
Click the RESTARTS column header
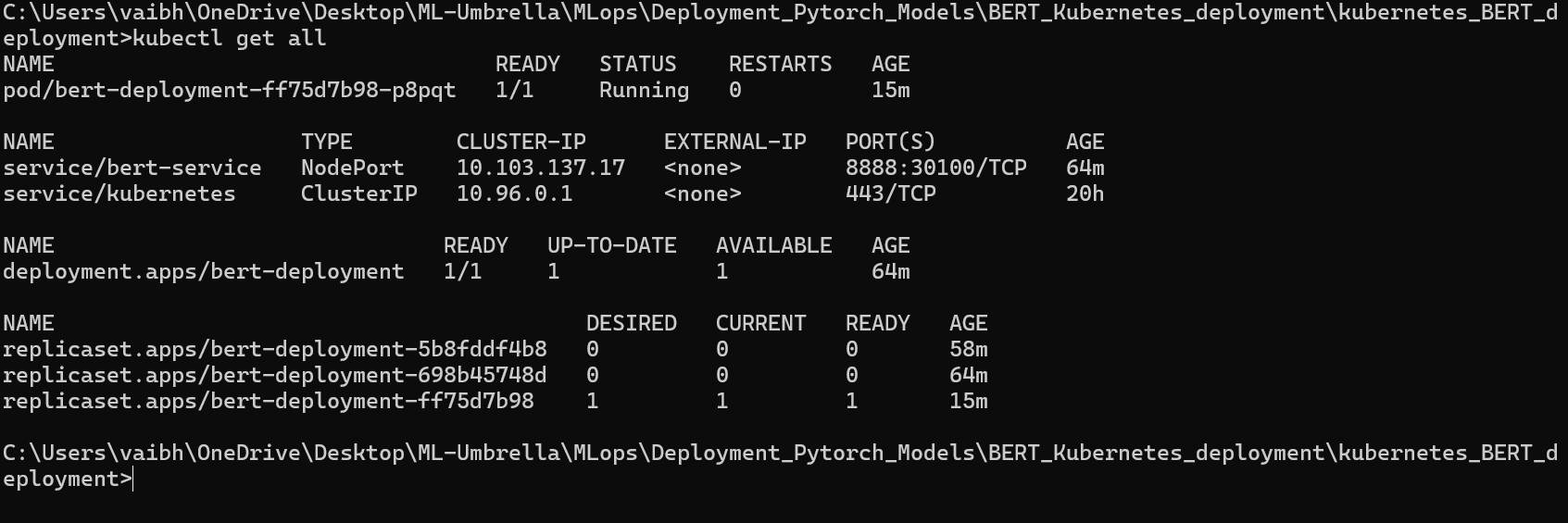coord(780,65)
